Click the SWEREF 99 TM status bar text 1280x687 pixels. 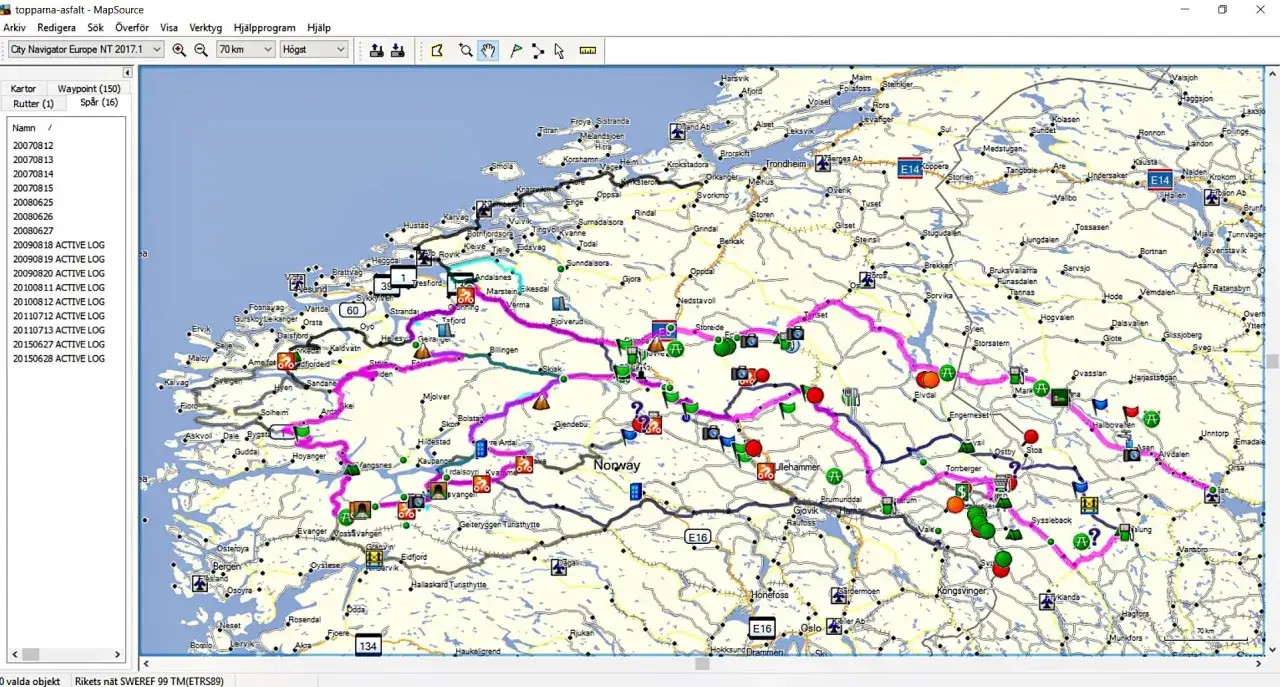coord(148,681)
